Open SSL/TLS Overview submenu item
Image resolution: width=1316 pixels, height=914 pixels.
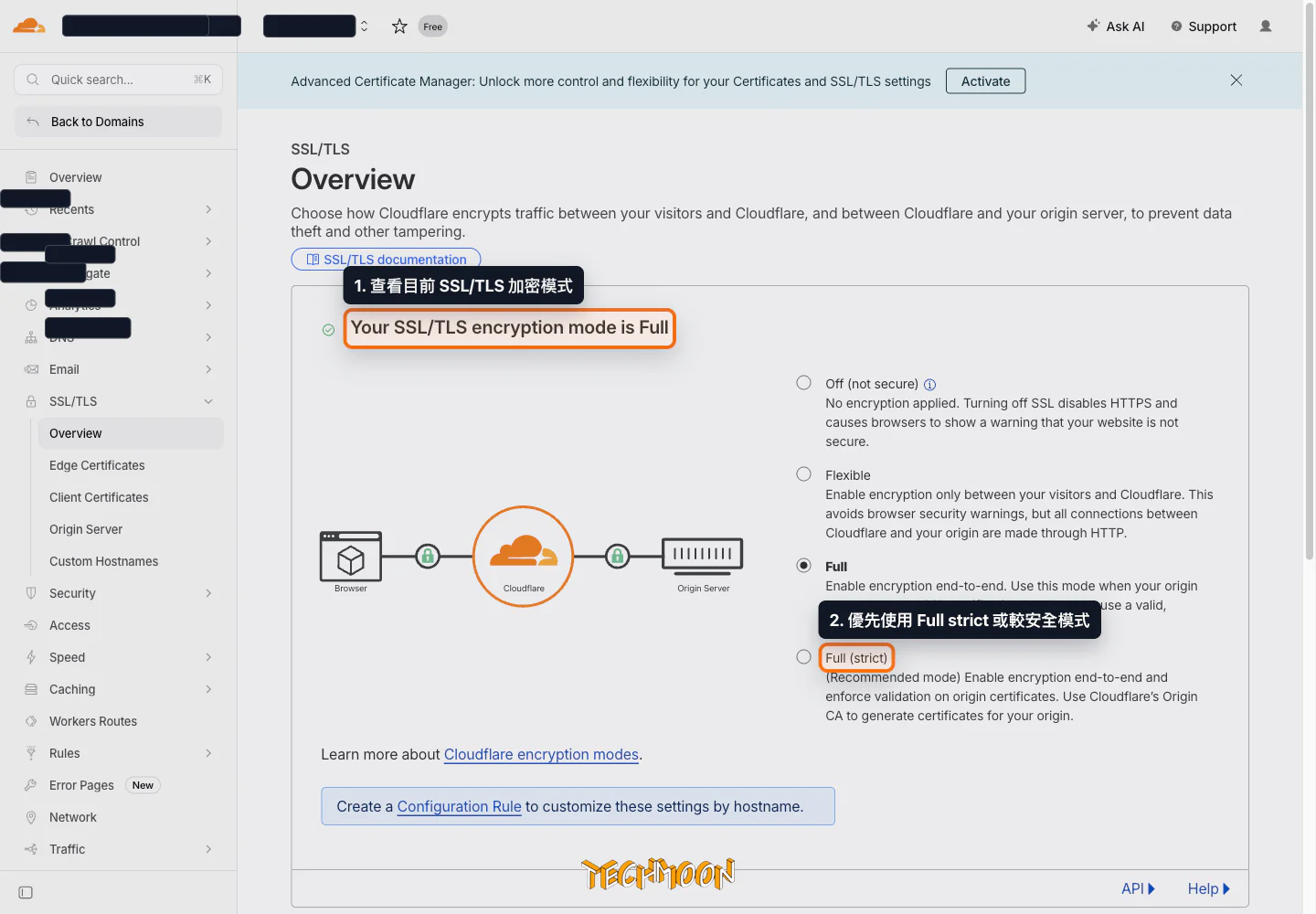tap(131, 433)
